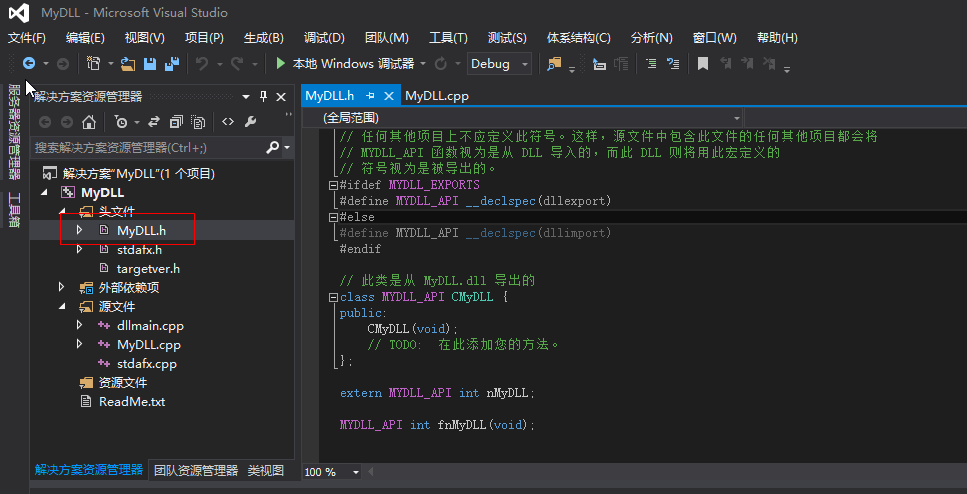Select ReadMe.txt in the solution tree
Image resolution: width=967 pixels, height=494 pixels.
pos(131,402)
